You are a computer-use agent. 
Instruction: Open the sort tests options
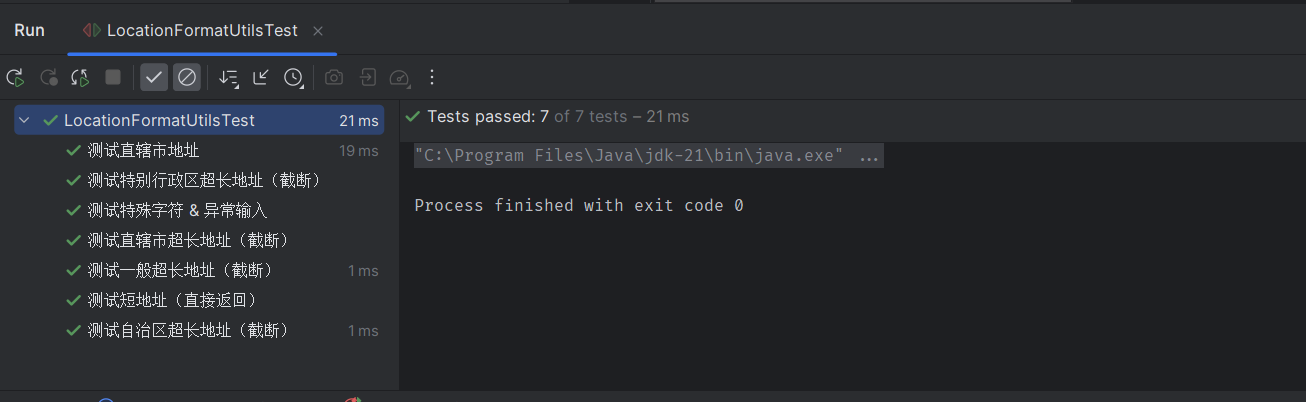click(x=229, y=77)
